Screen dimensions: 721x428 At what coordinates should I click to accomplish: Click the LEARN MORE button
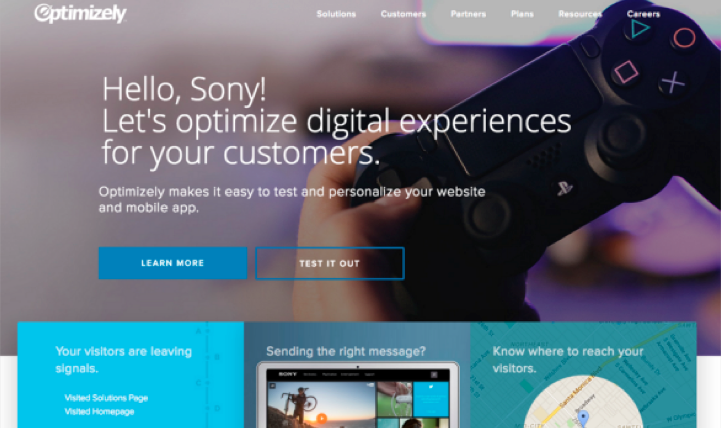tap(173, 263)
